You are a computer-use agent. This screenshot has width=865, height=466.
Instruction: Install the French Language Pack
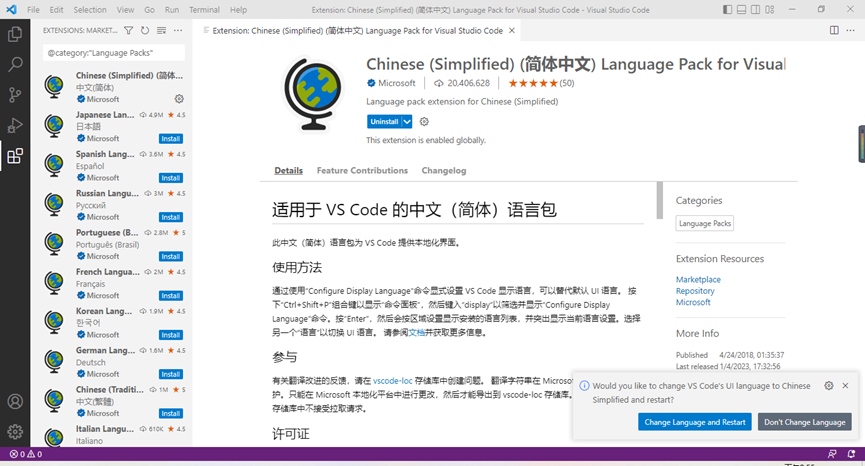pyautogui.click(x=170, y=296)
